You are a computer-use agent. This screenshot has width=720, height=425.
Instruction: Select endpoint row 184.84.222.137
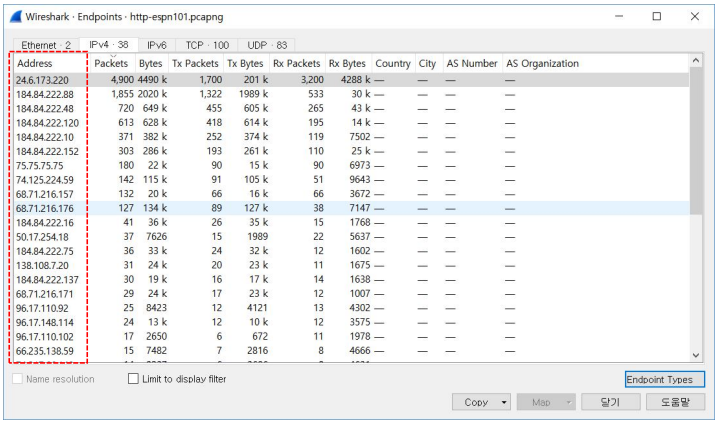pos(351,279)
